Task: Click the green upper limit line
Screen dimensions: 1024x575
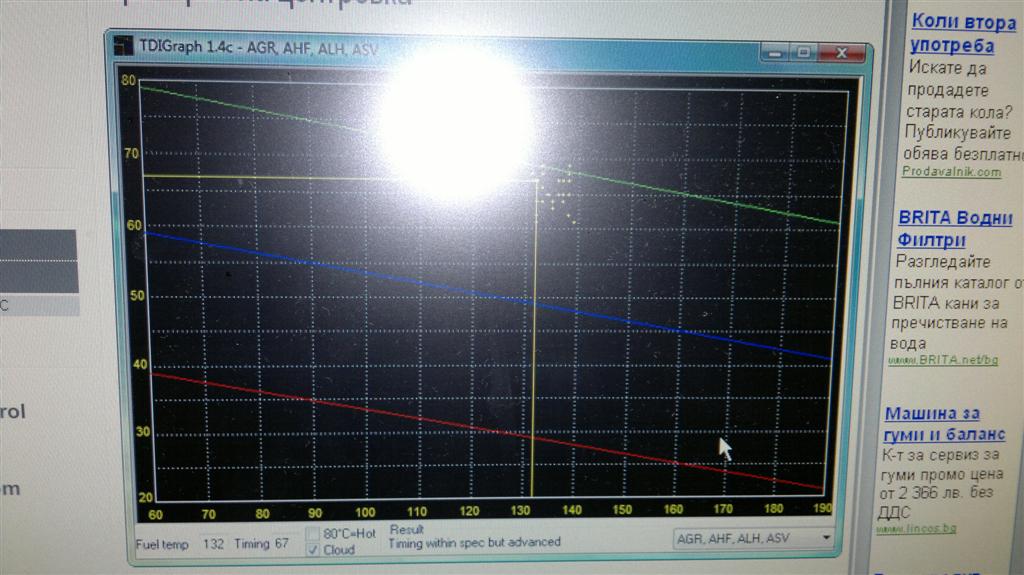Action: click(700, 196)
